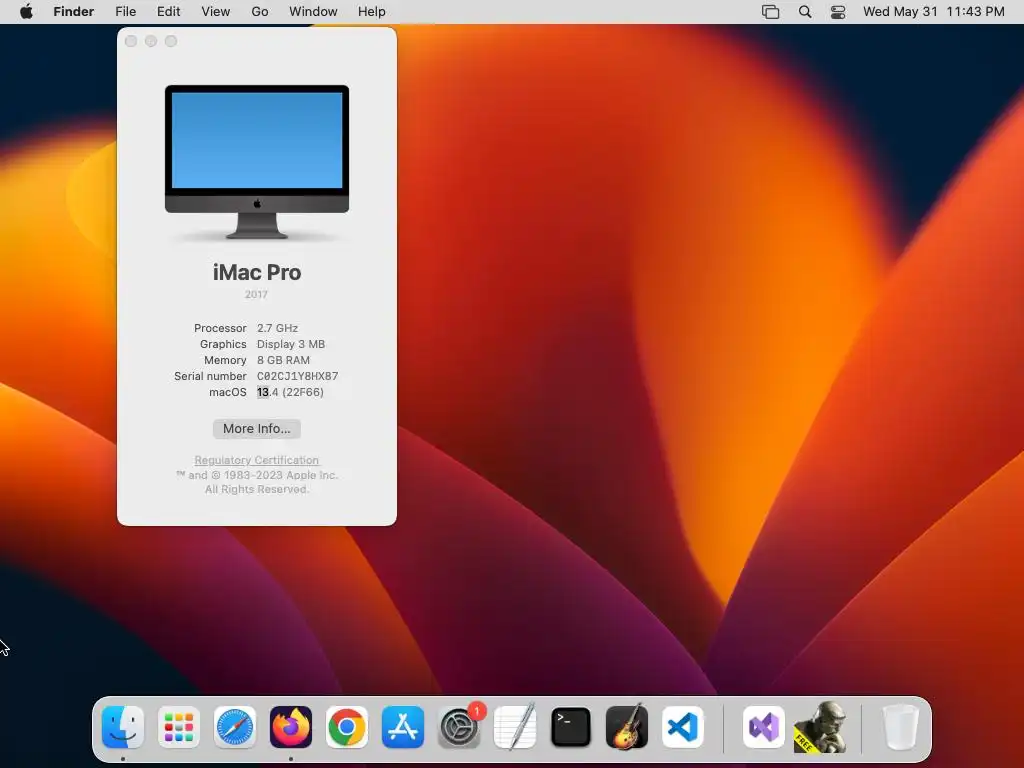1024x768 pixels.
Task: Click the 8 GB RAM memory value
Action: tap(283, 360)
